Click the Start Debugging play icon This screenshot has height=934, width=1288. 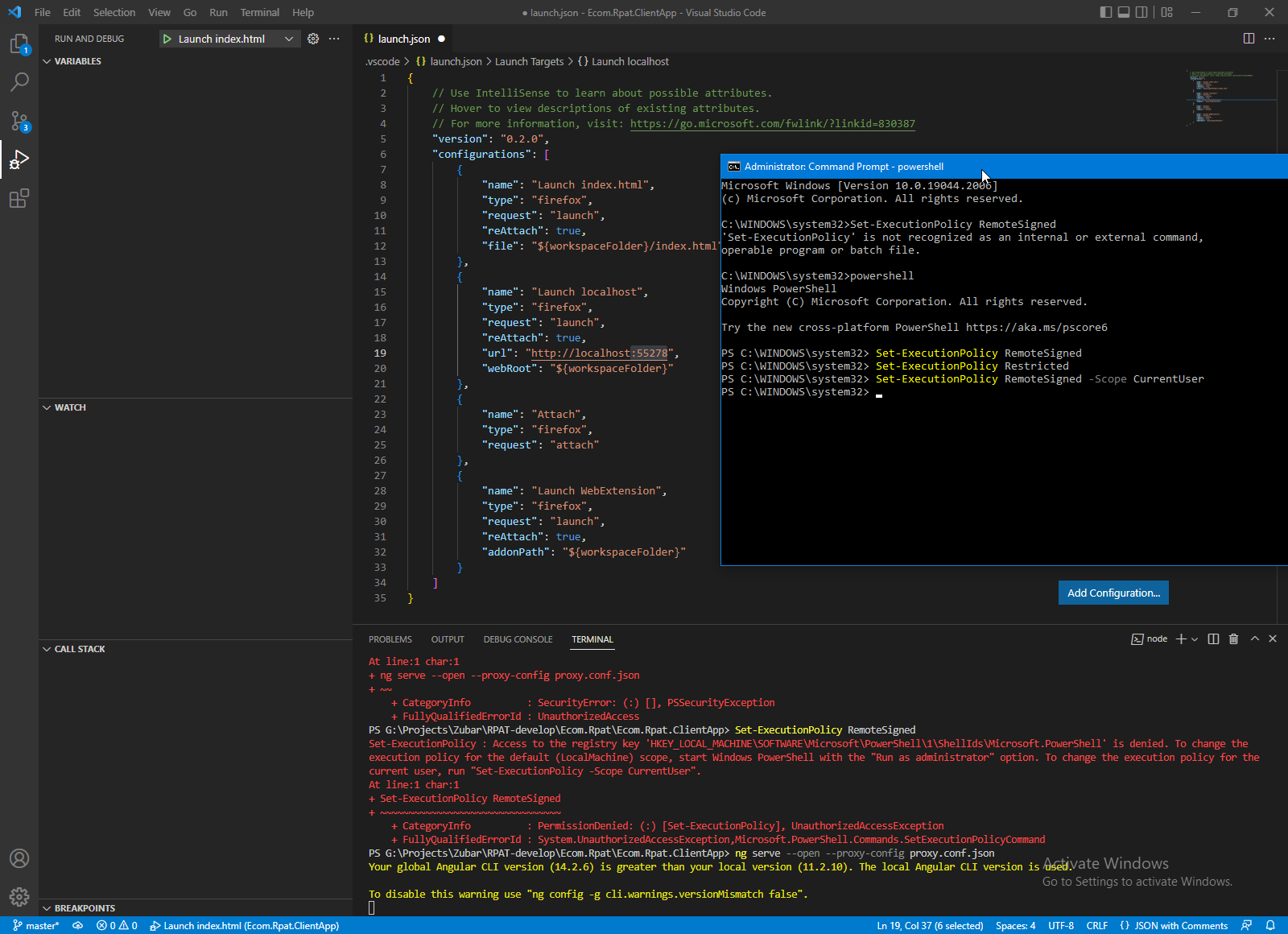pos(167,39)
